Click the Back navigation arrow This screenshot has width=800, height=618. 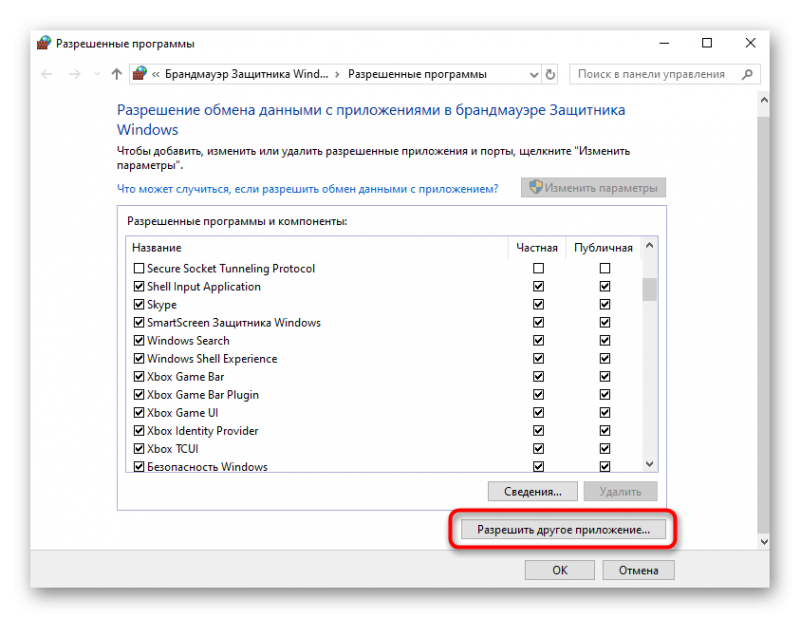pyautogui.click(x=46, y=75)
